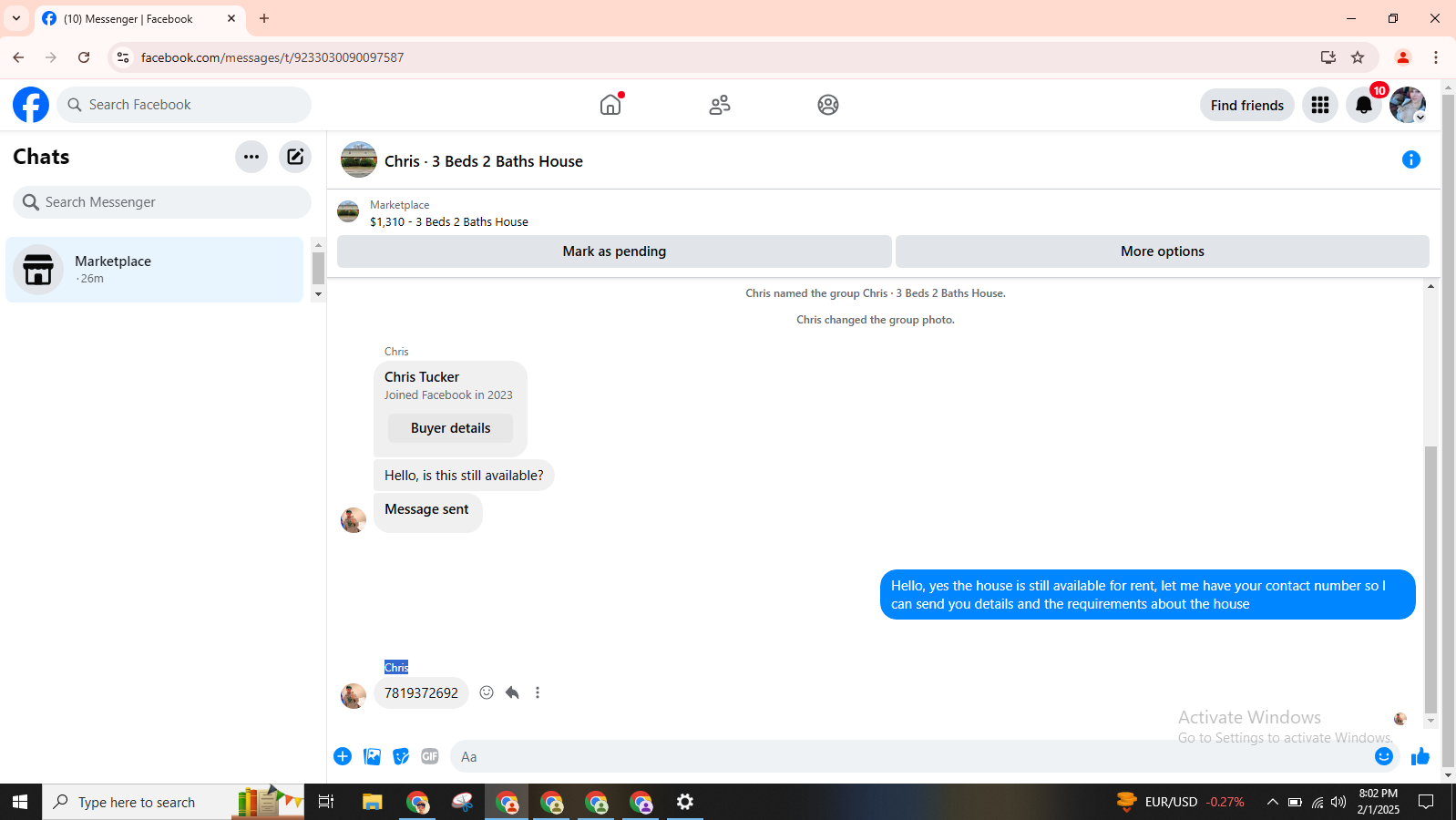The image size is (1456, 820).
Task: Open a new browser tab
Action: click(x=264, y=18)
